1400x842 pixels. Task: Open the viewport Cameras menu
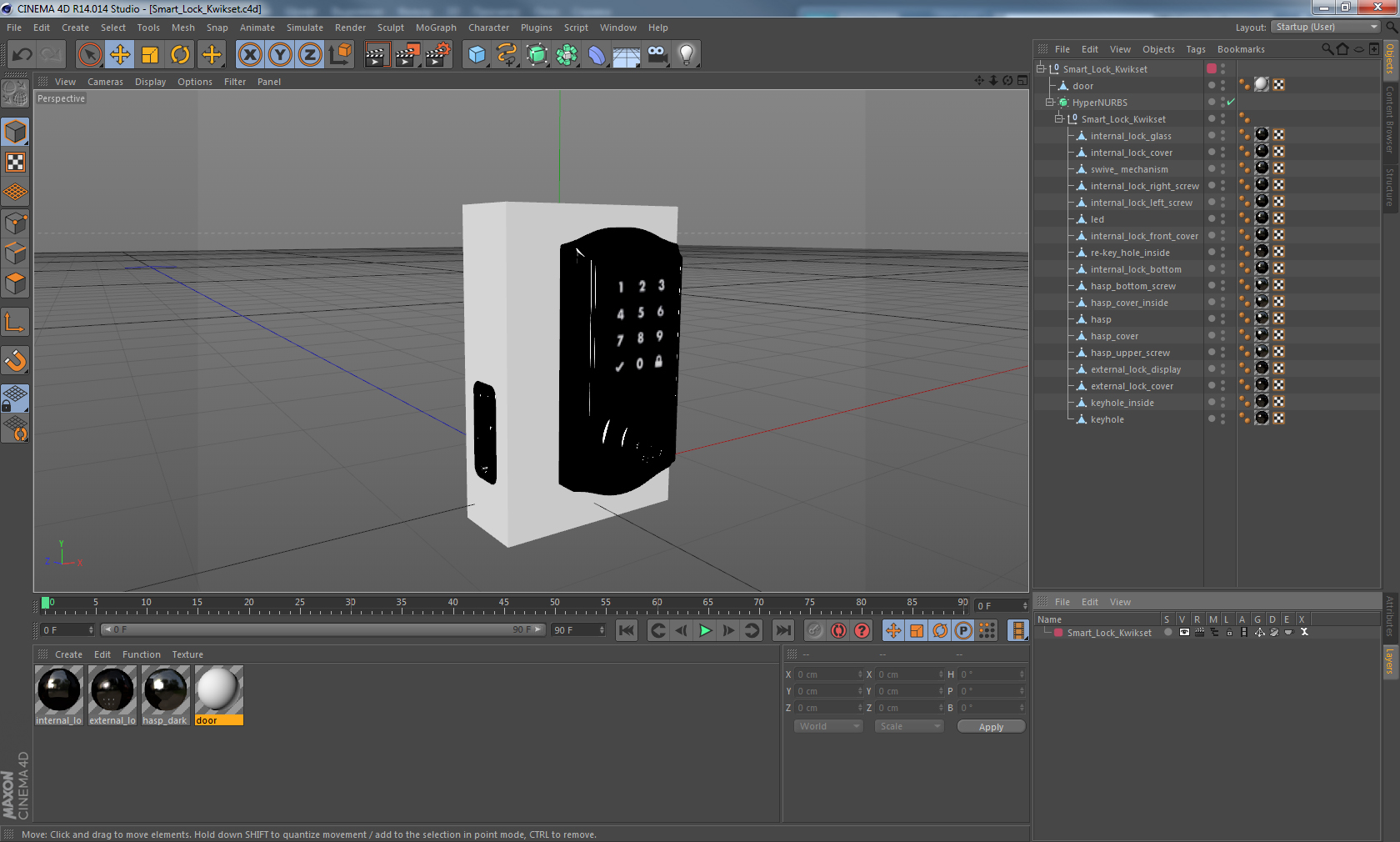point(105,82)
